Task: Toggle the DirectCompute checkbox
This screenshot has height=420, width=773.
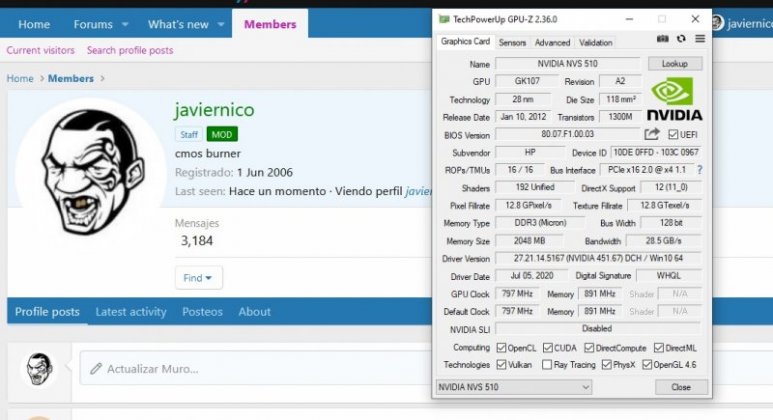Action: click(589, 348)
